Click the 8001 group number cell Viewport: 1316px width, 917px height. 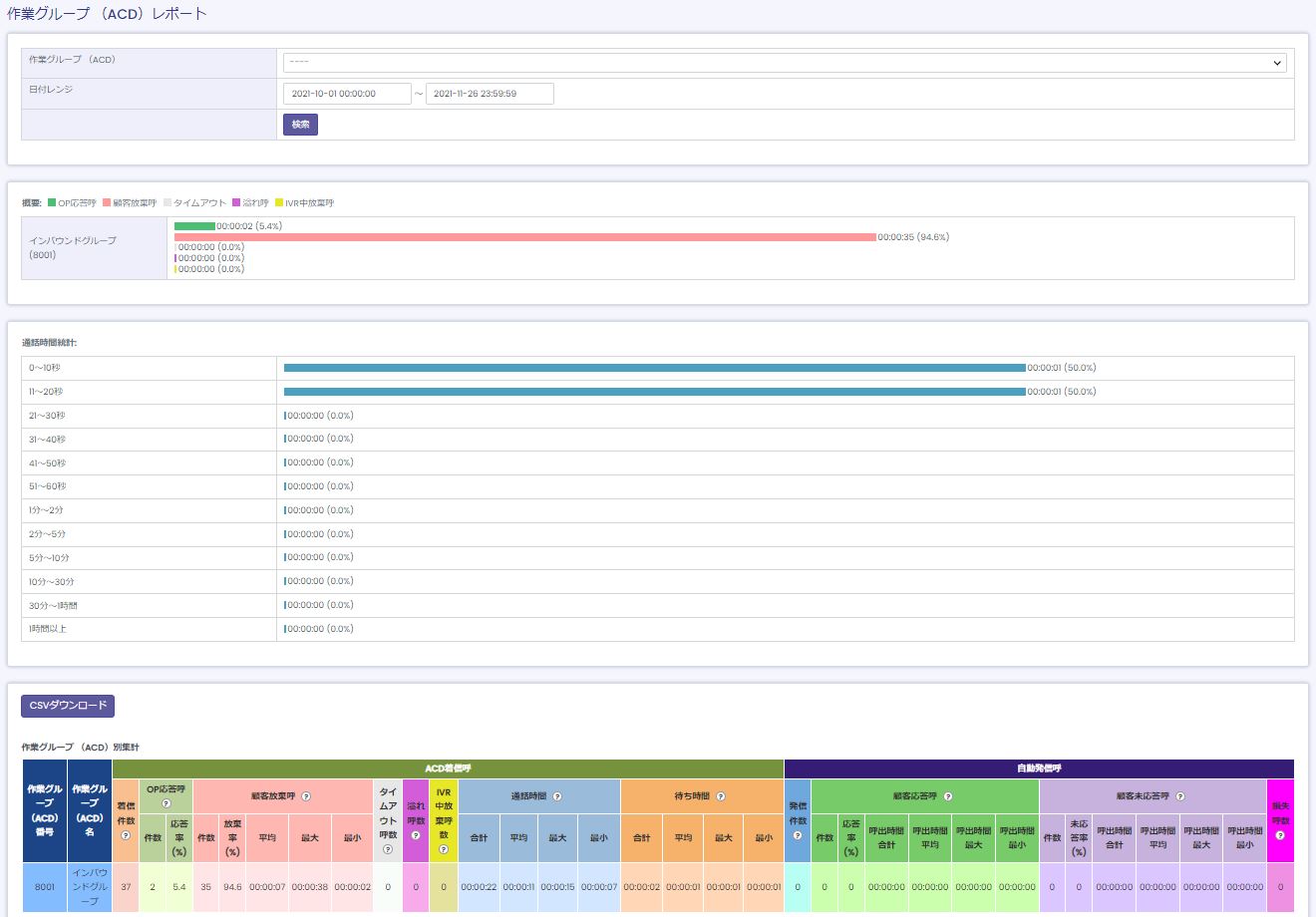45,886
